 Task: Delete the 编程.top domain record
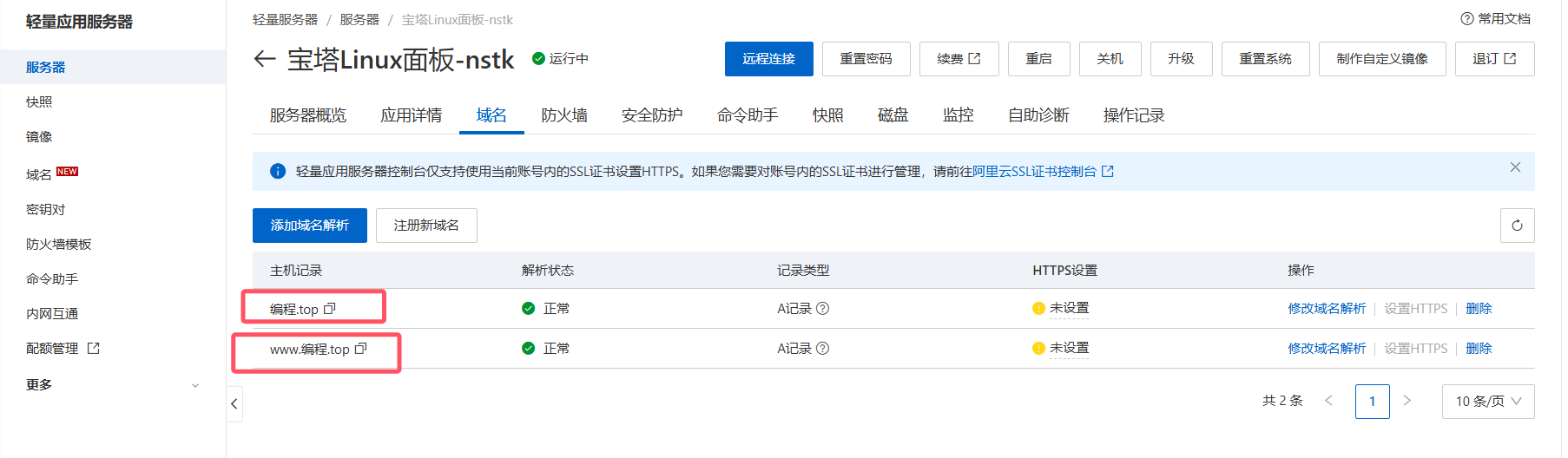1479,309
